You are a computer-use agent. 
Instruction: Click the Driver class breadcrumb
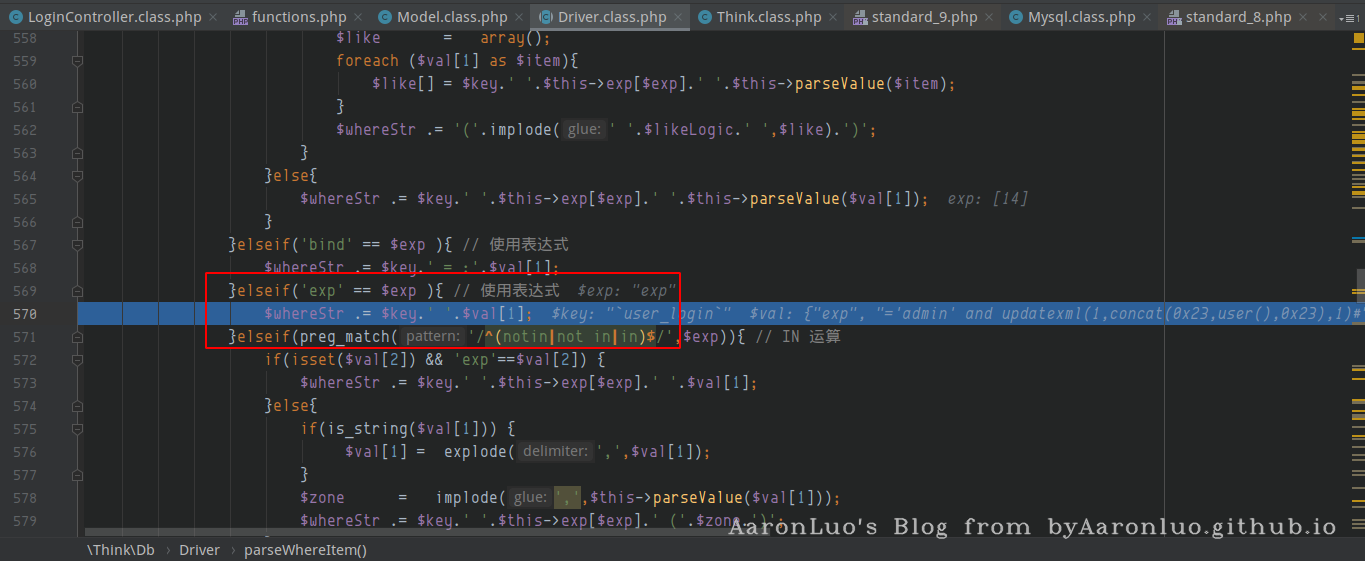click(x=199, y=549)
